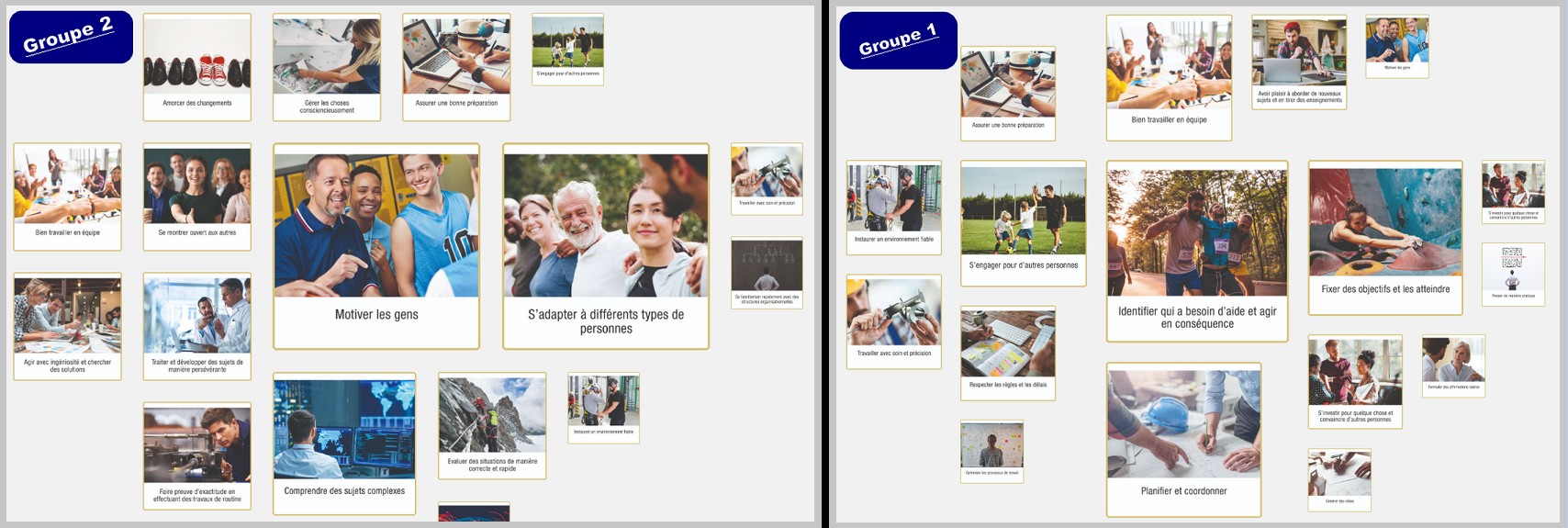Select the "Evaluer des situations" mountain card
Viewport: 1568px width, 528px height.
coord(492,425)
